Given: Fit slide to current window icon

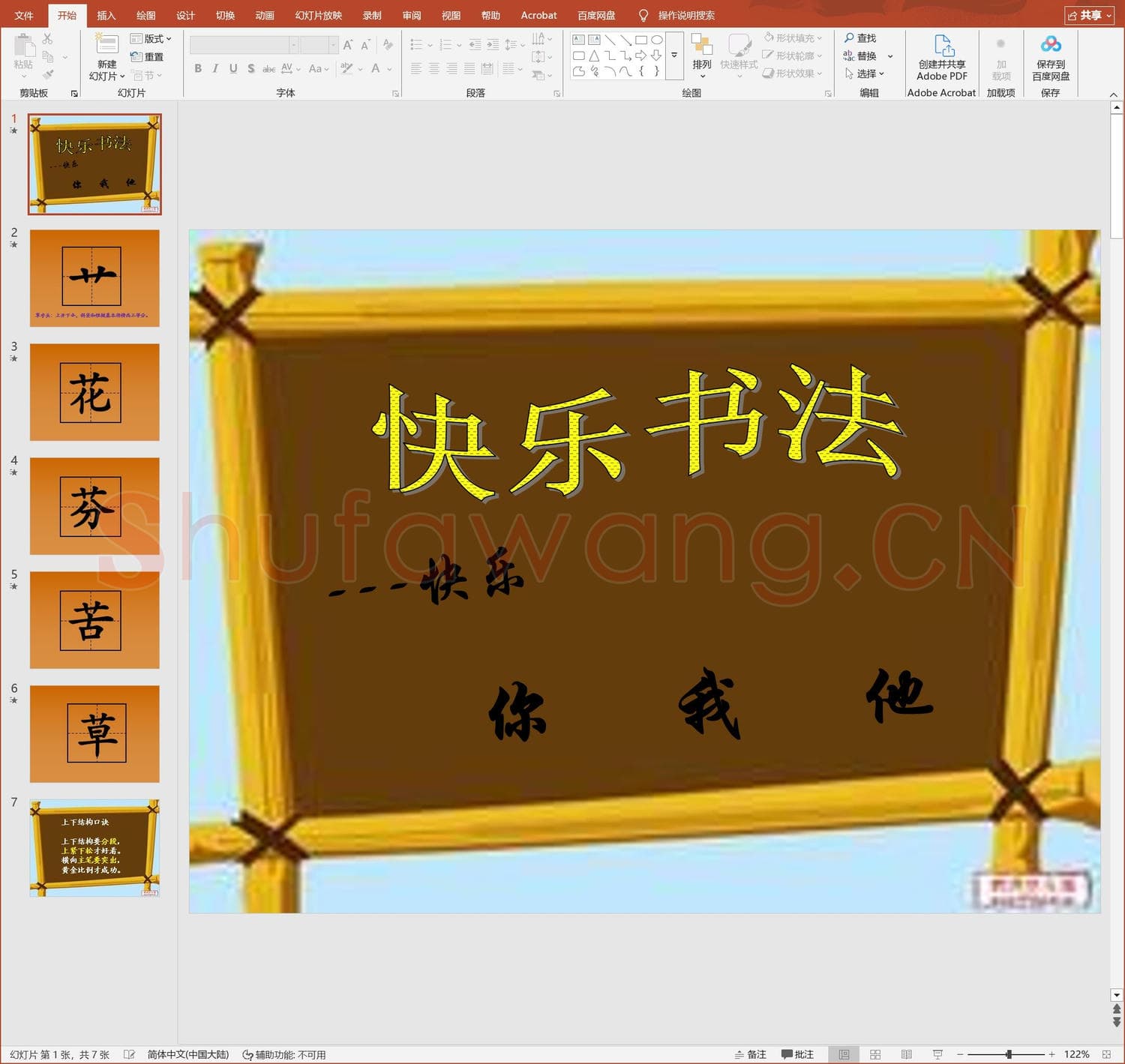Looking at the screenshot, I should coord(1106,1054).
